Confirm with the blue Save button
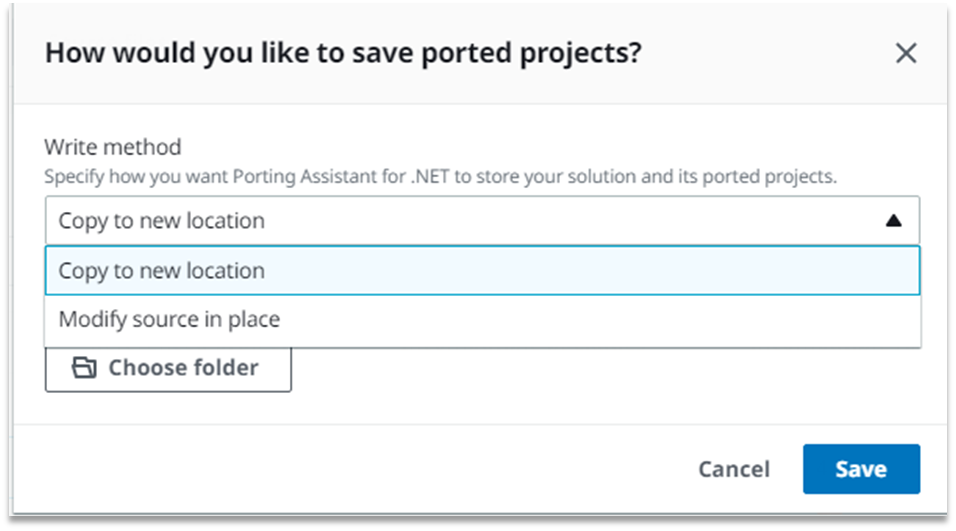 860,469
